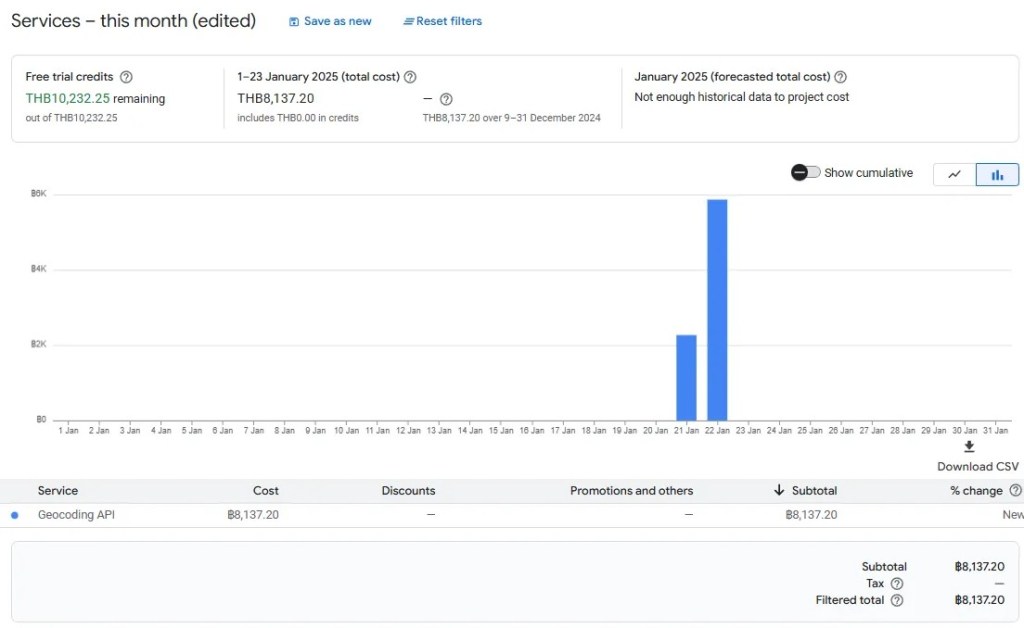Click the Download CSV label
1024x628 pixels.
(x=977, y=467)
